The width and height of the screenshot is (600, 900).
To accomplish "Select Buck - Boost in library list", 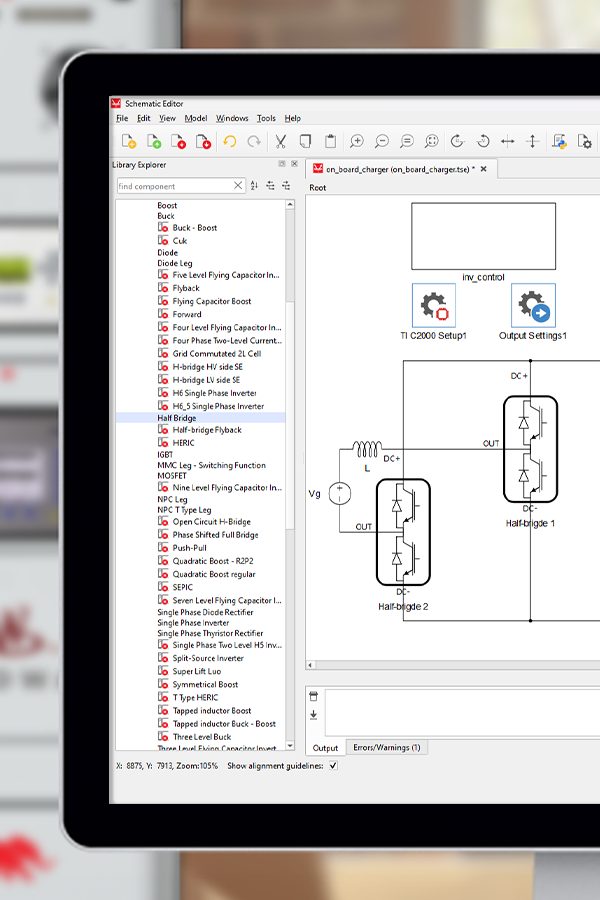I will [195, 228].
